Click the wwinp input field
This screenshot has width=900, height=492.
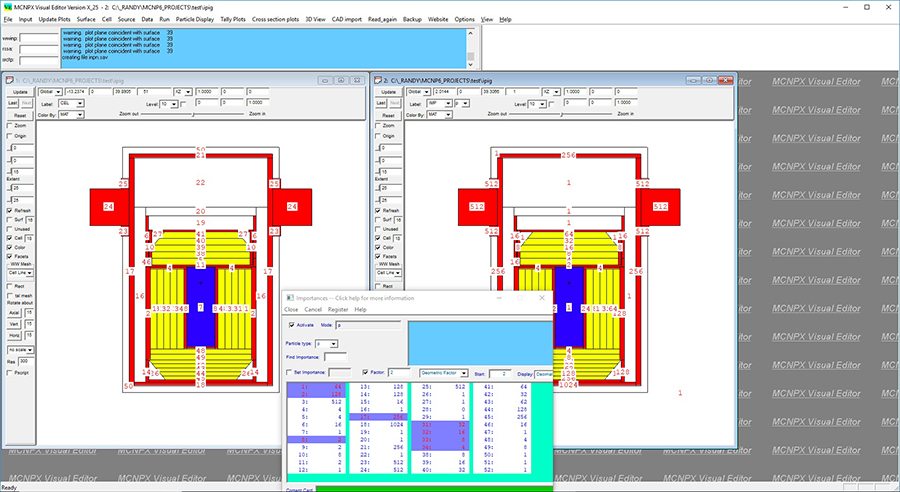[38, 38]
